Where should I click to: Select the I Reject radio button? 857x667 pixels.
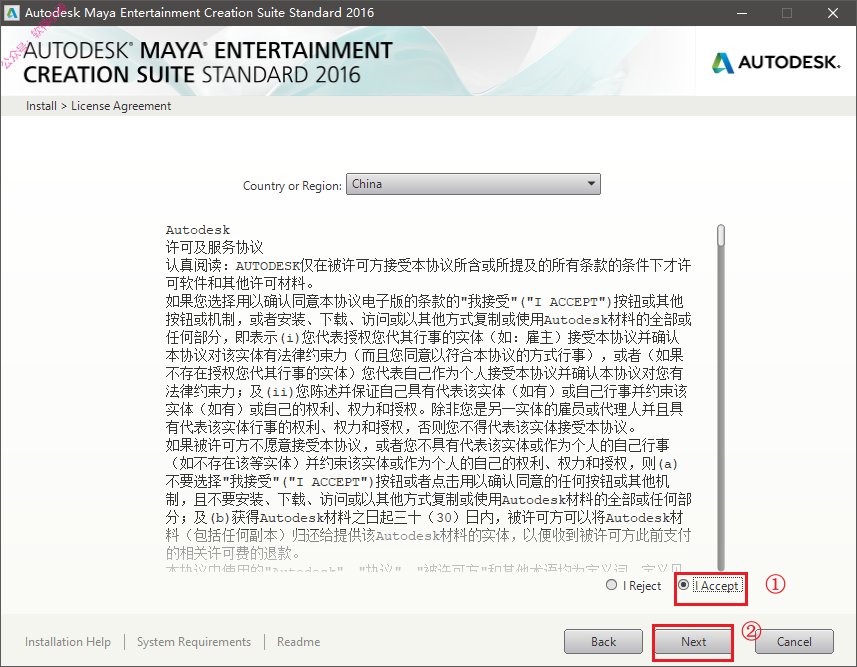click(x=612, y=585)
